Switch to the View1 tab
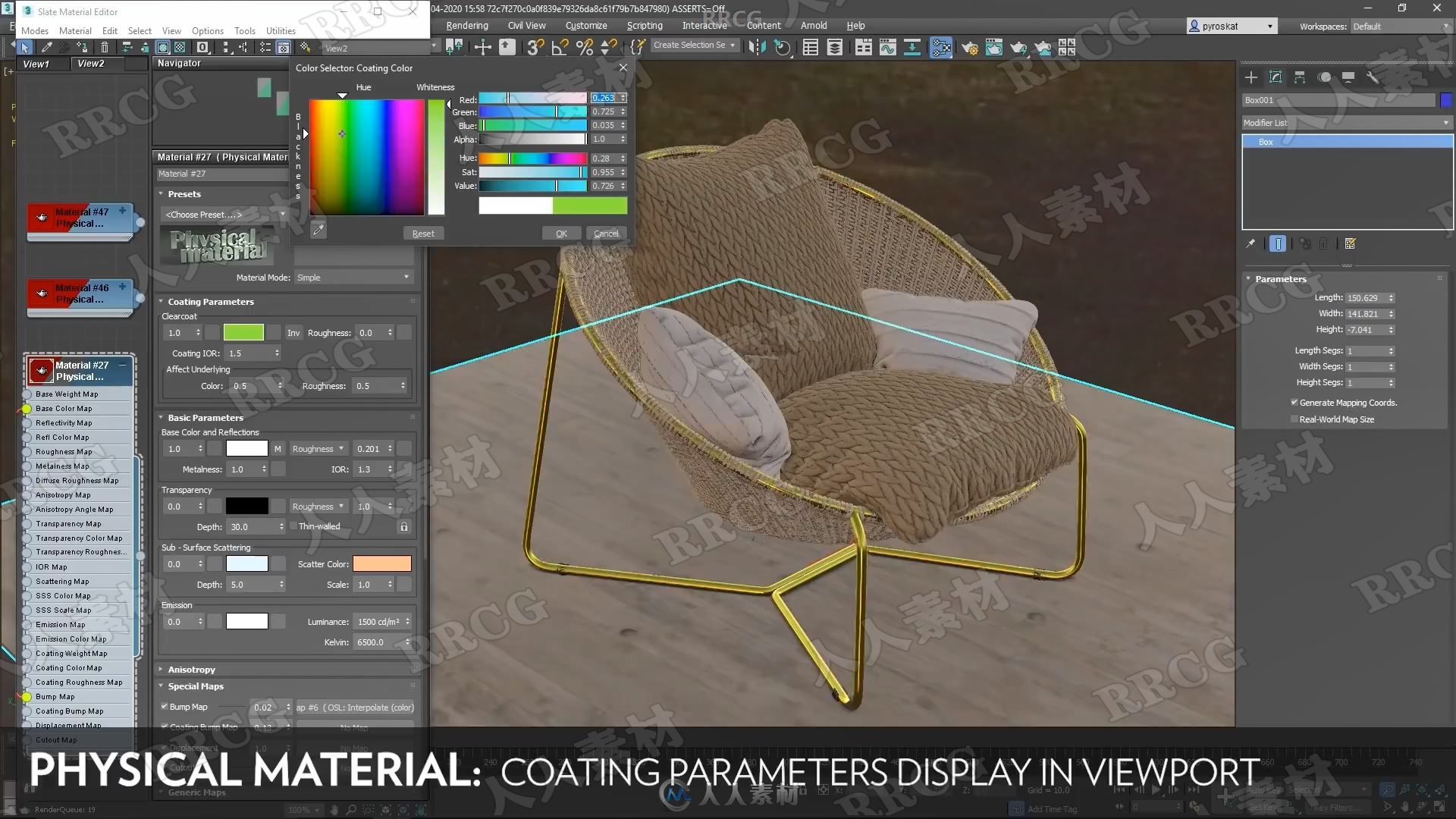The height and width of the screenshot is (819, 1456). tap(36, 64)
